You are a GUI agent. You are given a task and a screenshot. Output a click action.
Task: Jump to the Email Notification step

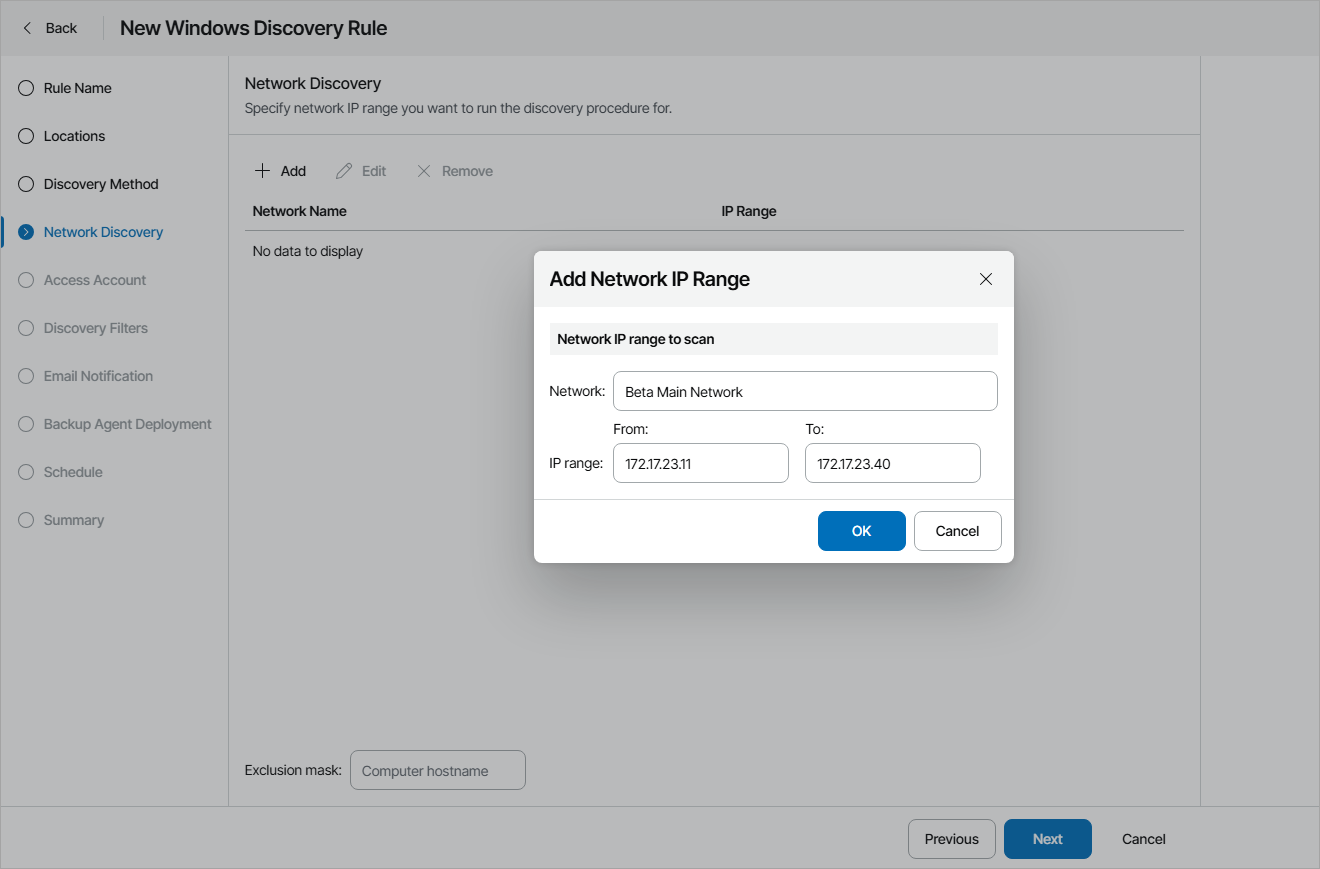98,376
